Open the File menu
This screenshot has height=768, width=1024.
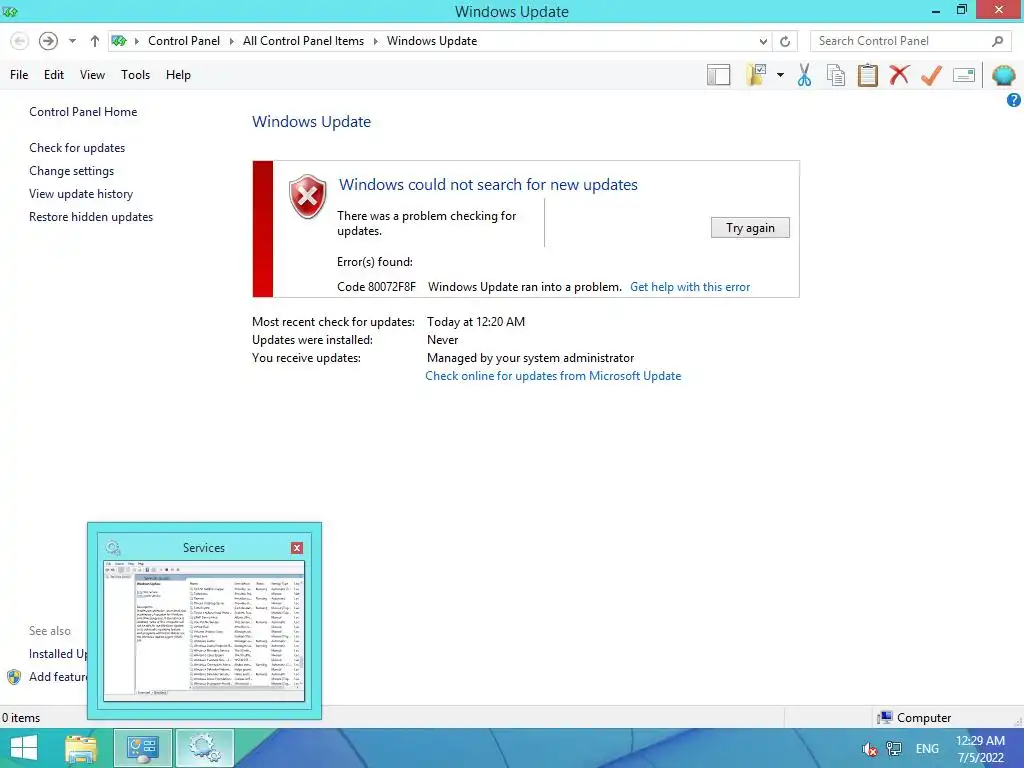pos(19,75)
